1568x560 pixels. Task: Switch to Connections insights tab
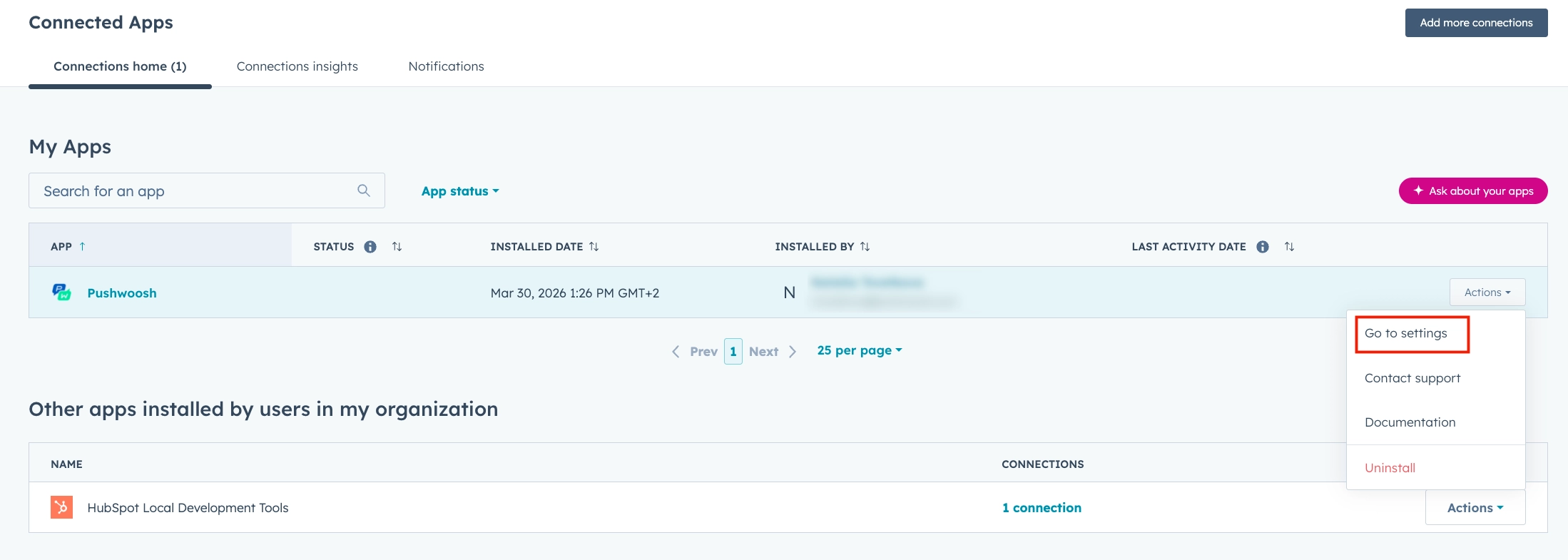click(x=297, y=66)
